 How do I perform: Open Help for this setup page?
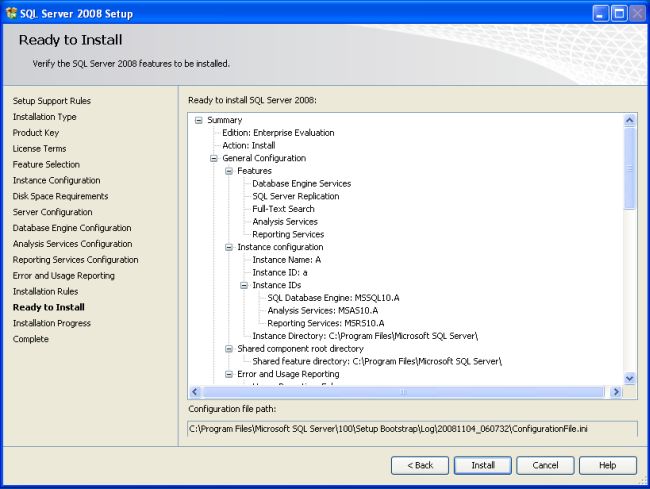coord(608,465)
